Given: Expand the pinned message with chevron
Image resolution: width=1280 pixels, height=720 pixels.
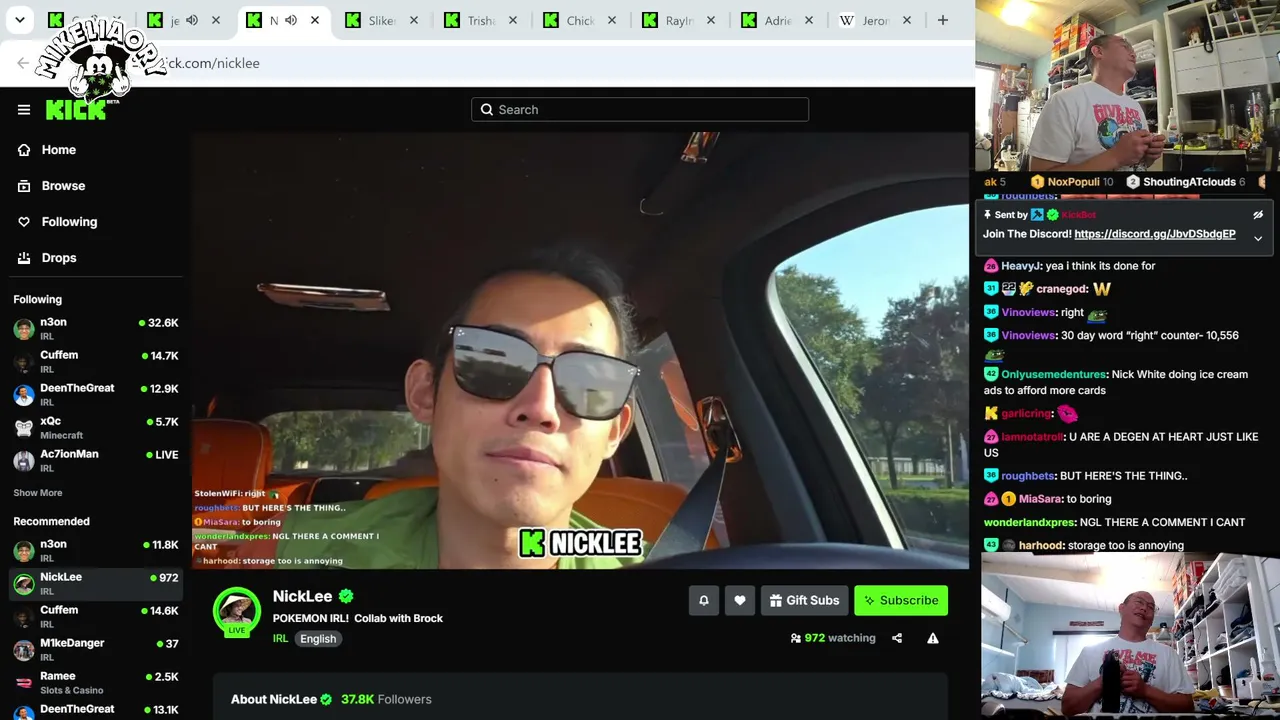Looking at the screenshot, I should 1258,238.
